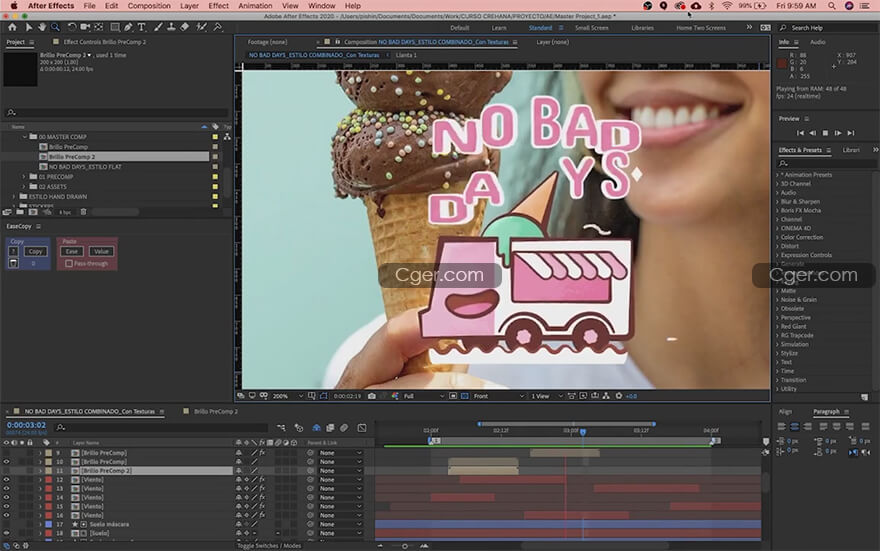Enable motion blur icon in timeline header

(344, 428)
